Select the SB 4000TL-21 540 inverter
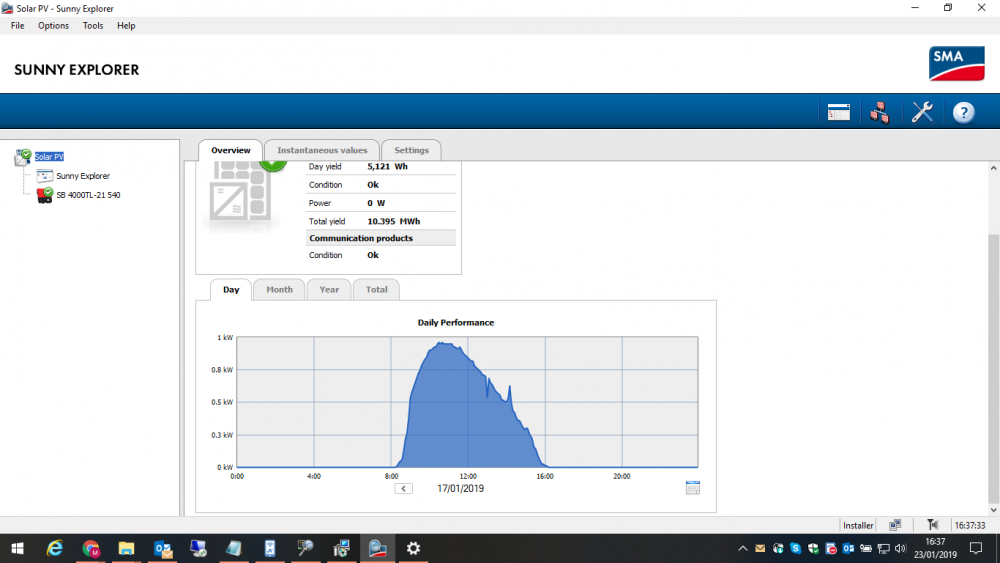The image size is (1000, 563). 88,195
